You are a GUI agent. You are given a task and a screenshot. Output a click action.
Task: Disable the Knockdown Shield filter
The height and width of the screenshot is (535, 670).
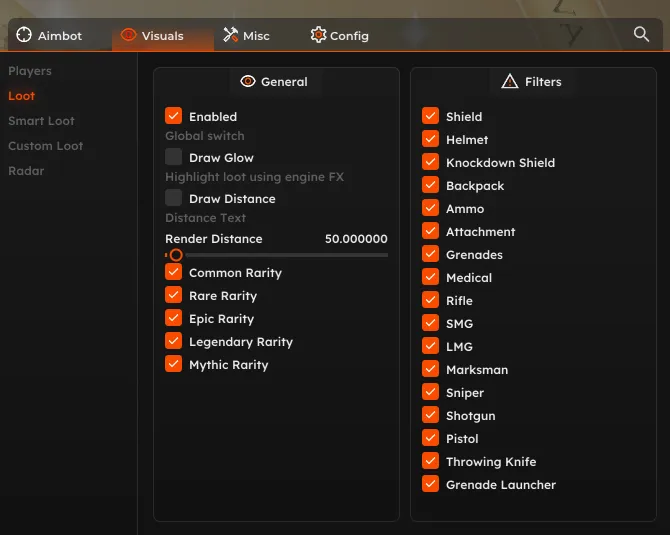[430, 162]
